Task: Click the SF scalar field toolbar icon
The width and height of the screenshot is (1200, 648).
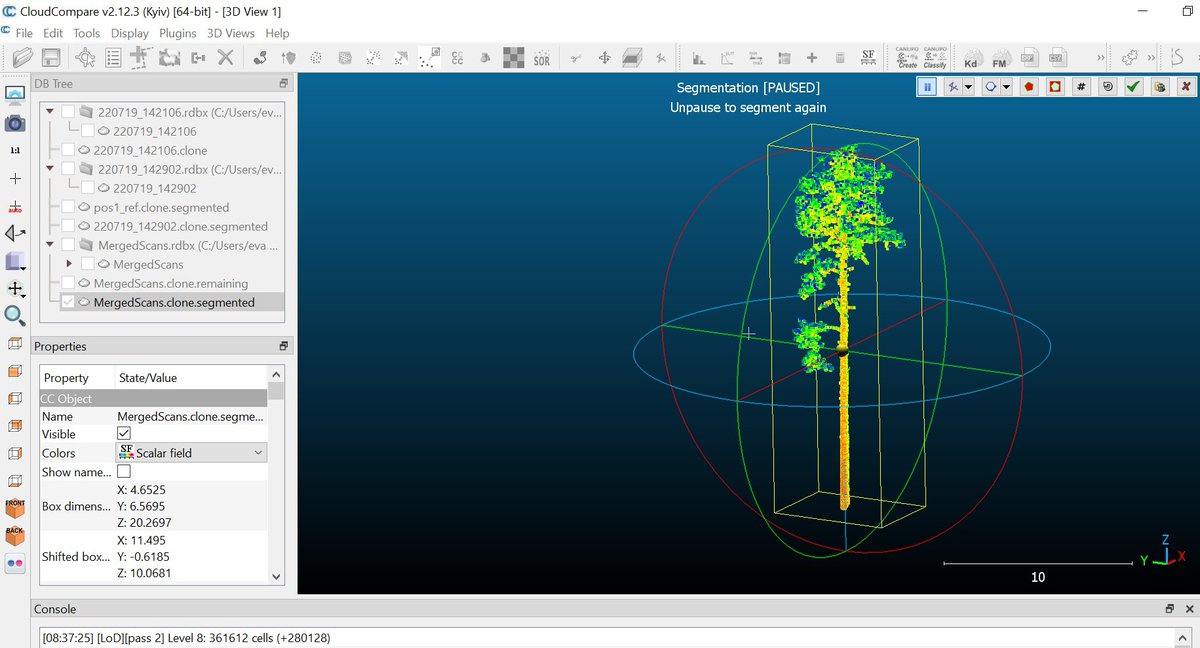Action: pos(868,57)
